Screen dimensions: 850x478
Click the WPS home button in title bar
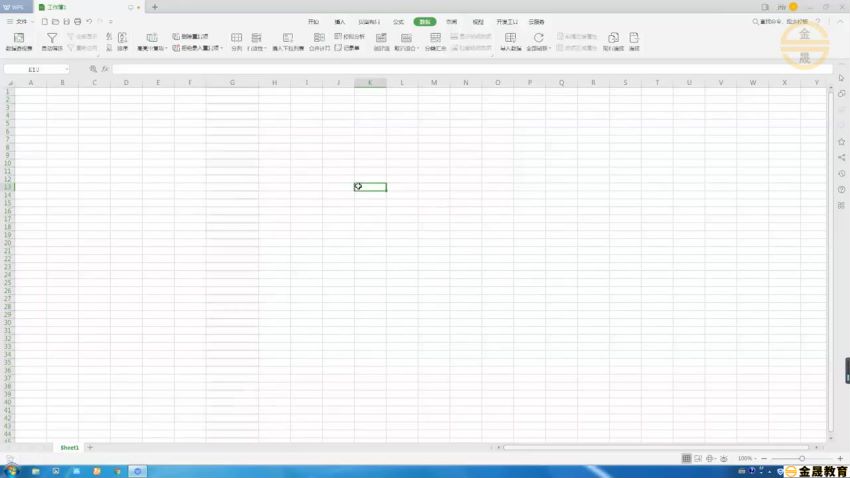coord(15,7)
